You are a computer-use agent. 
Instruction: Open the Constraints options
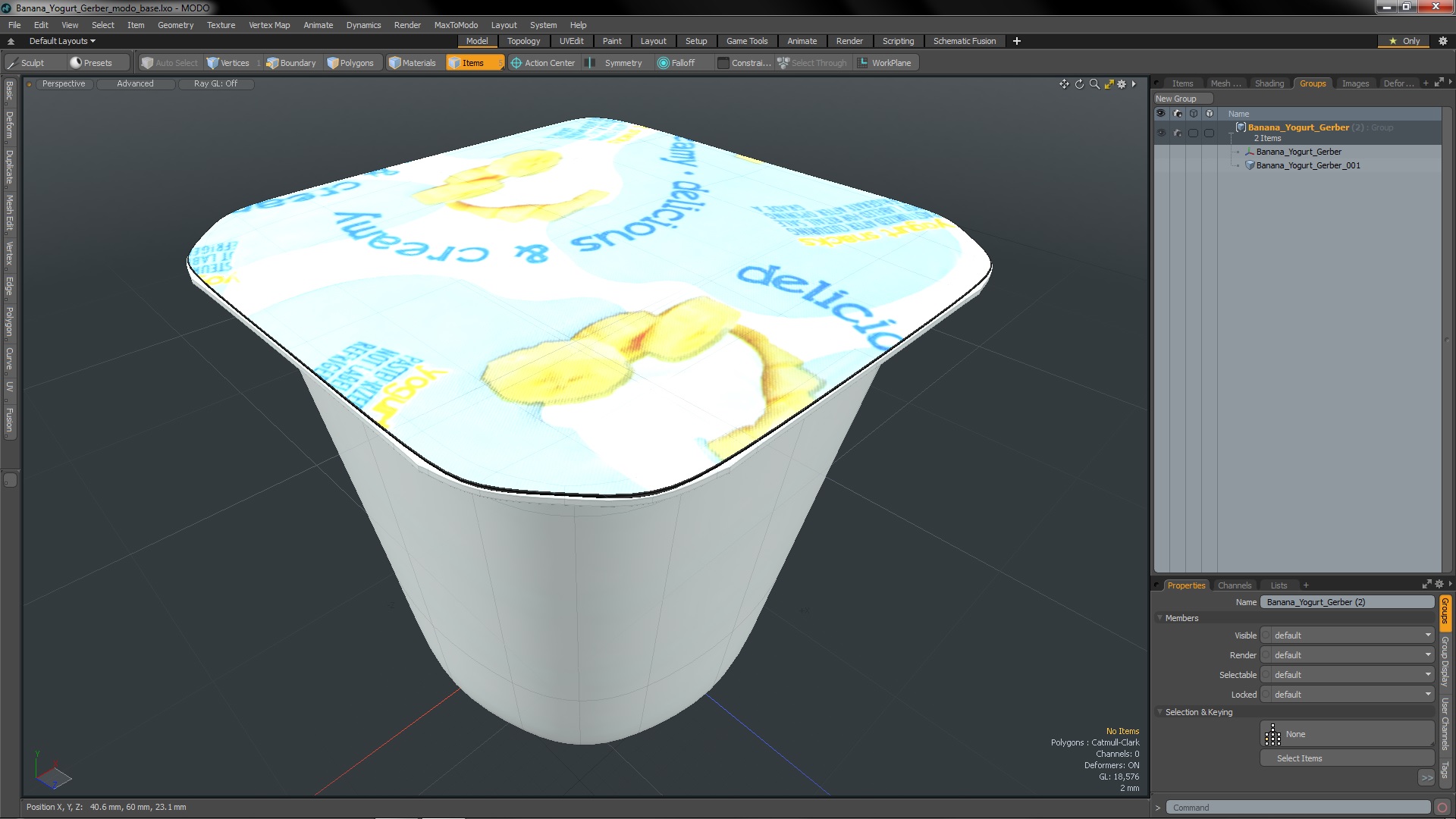click(x=745, y=63)
